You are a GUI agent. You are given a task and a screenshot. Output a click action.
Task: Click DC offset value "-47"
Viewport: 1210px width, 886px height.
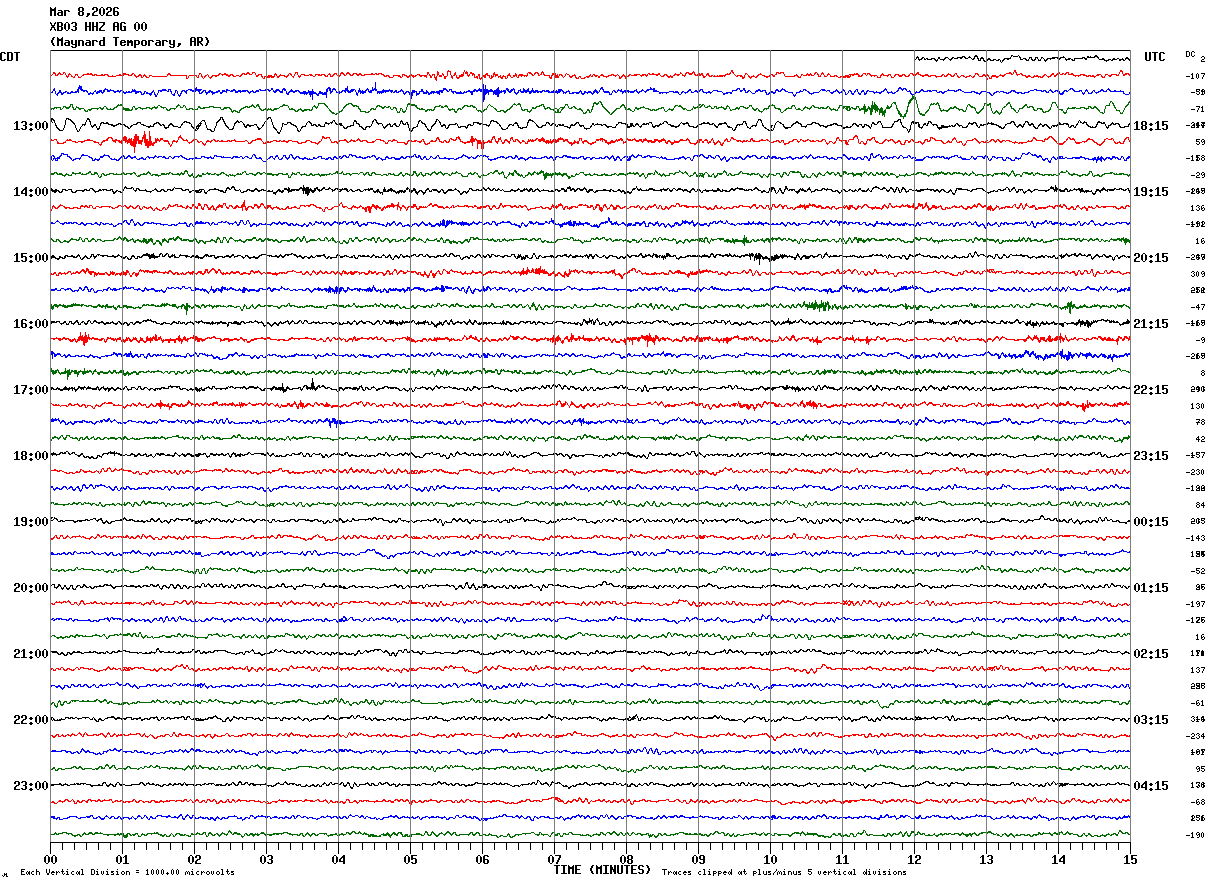[1198, 307]
